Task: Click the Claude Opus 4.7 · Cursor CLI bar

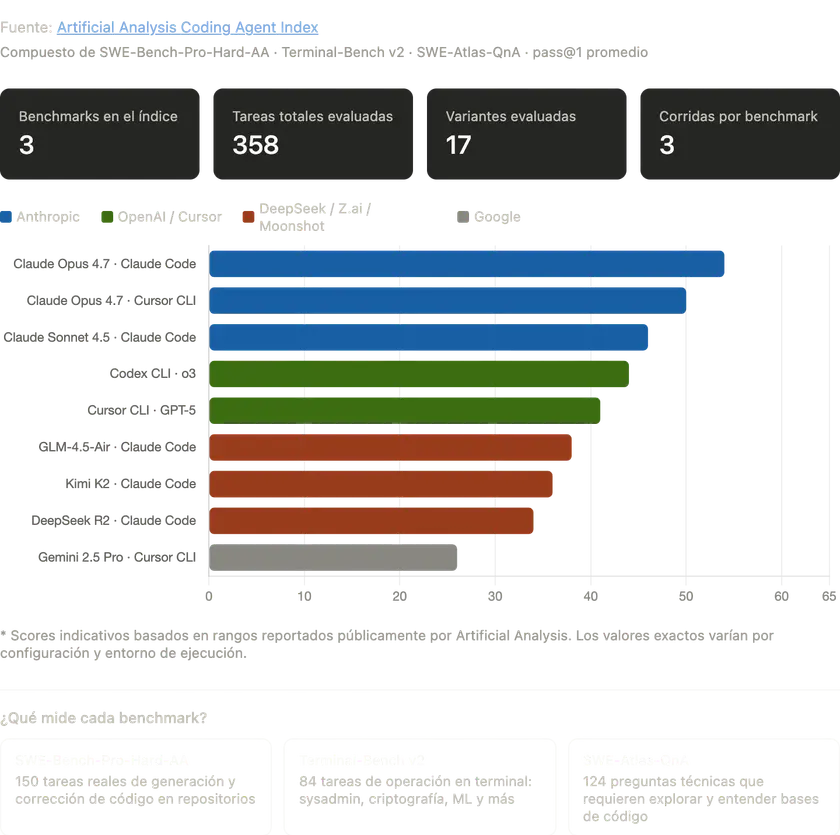Action: point(447,300)
